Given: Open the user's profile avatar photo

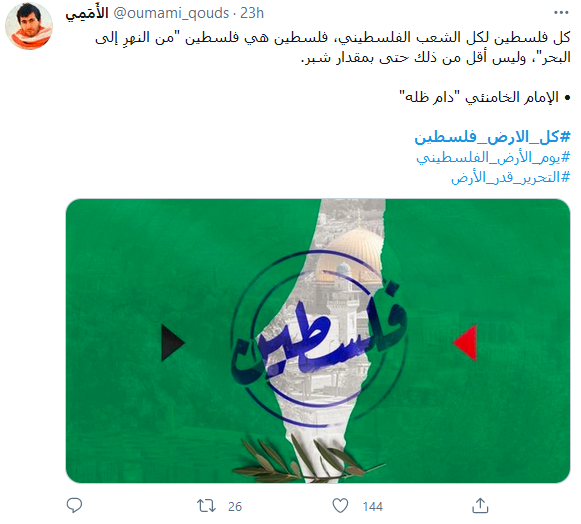Looking at the screenshot, I should point(29,26).
